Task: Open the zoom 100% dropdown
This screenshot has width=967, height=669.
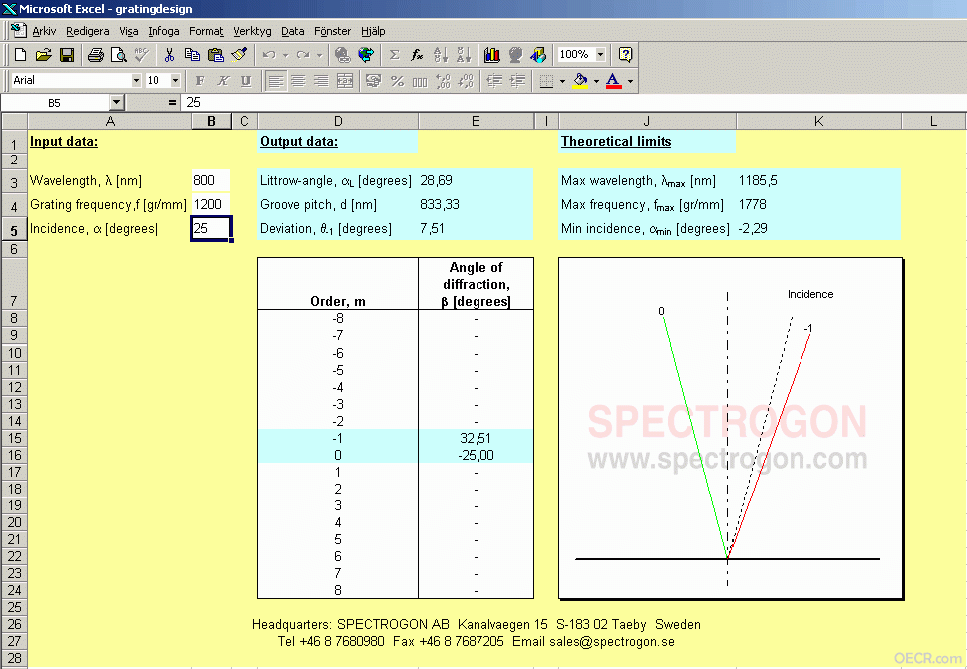Action: click(x=600, y=54)
